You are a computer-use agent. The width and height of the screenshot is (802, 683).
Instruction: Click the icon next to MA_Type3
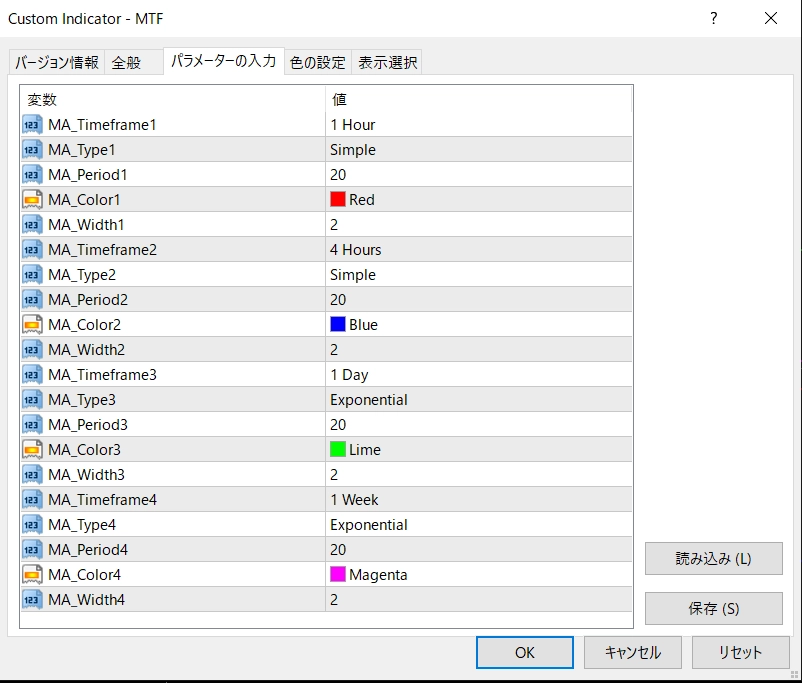point(32,400)
